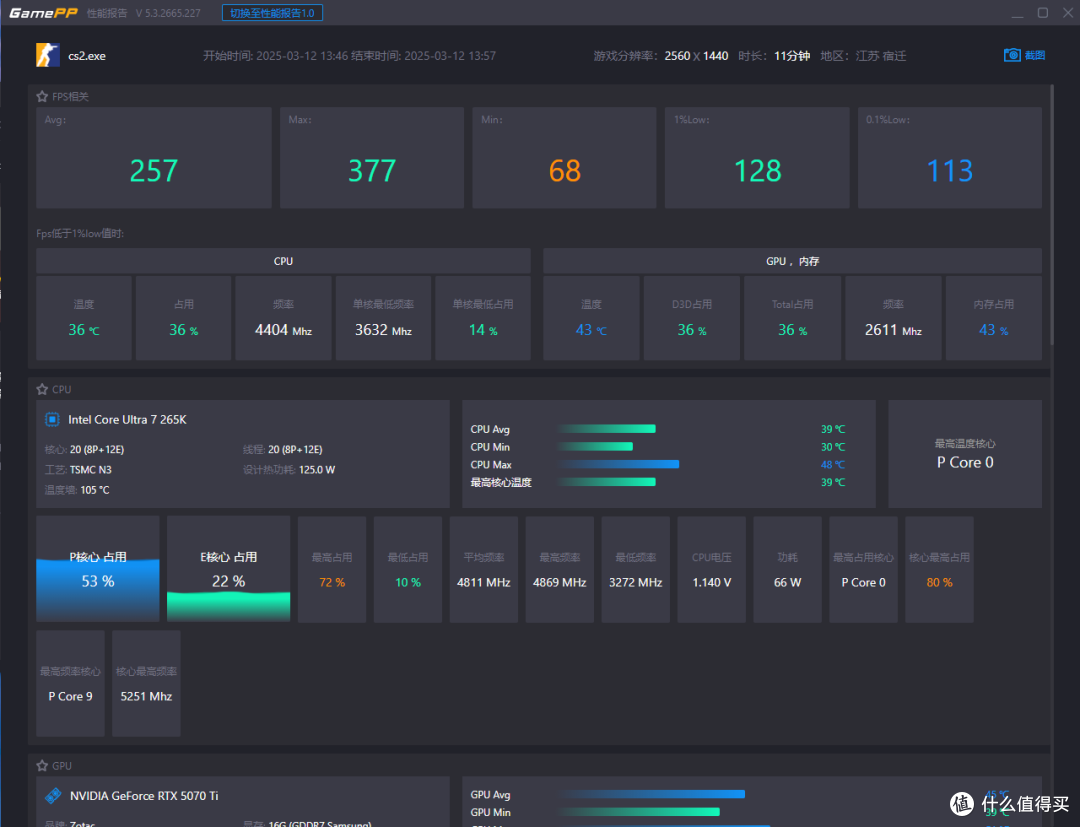
Task: Click the cs2.exe game icon
Action: click(x=48, y=55)
